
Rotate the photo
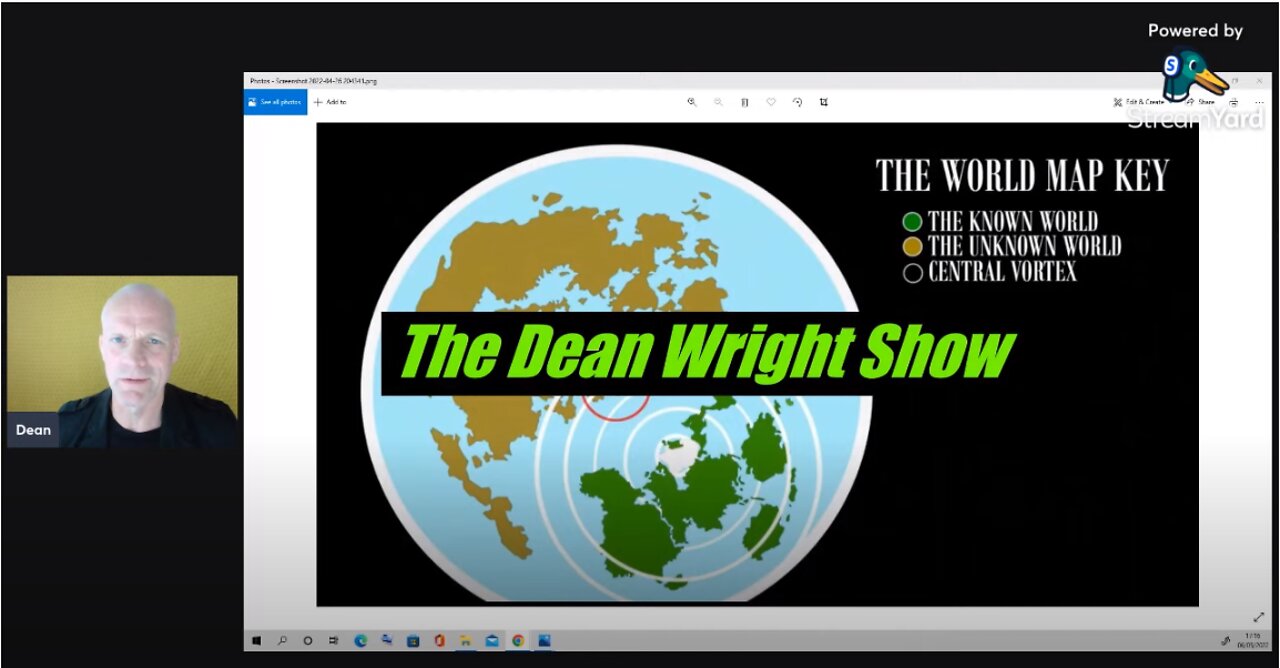pyautogui.click(x=797, y=102)
